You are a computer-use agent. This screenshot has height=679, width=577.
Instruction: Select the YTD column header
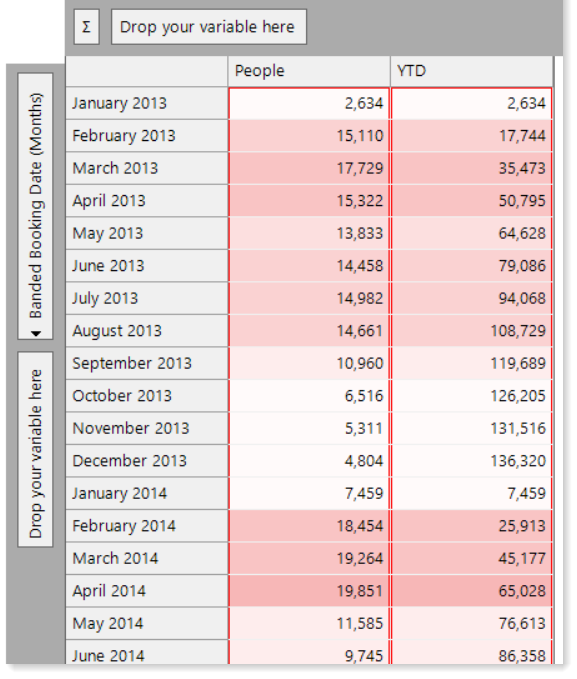pyautogui.click(x=472, y=71)
